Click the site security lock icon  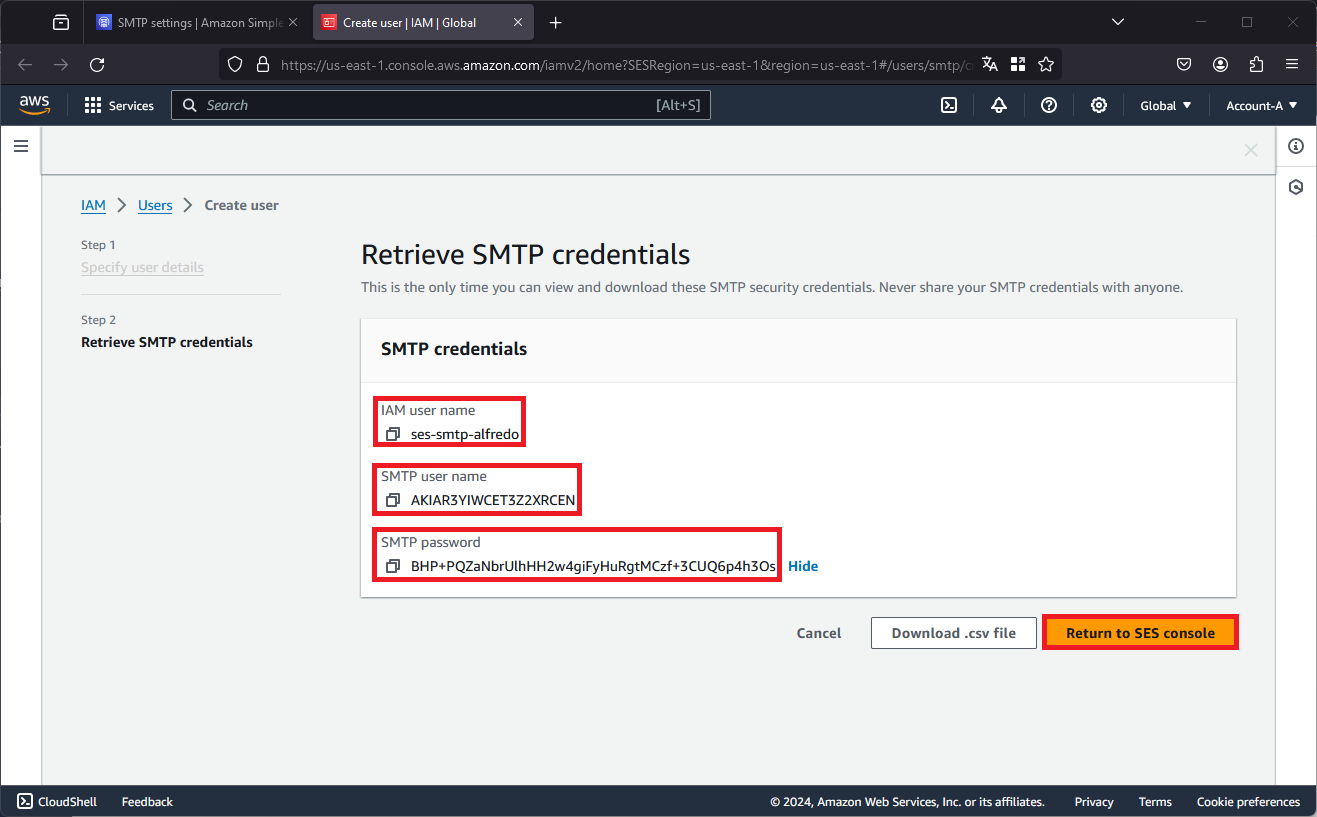[263, 64]
